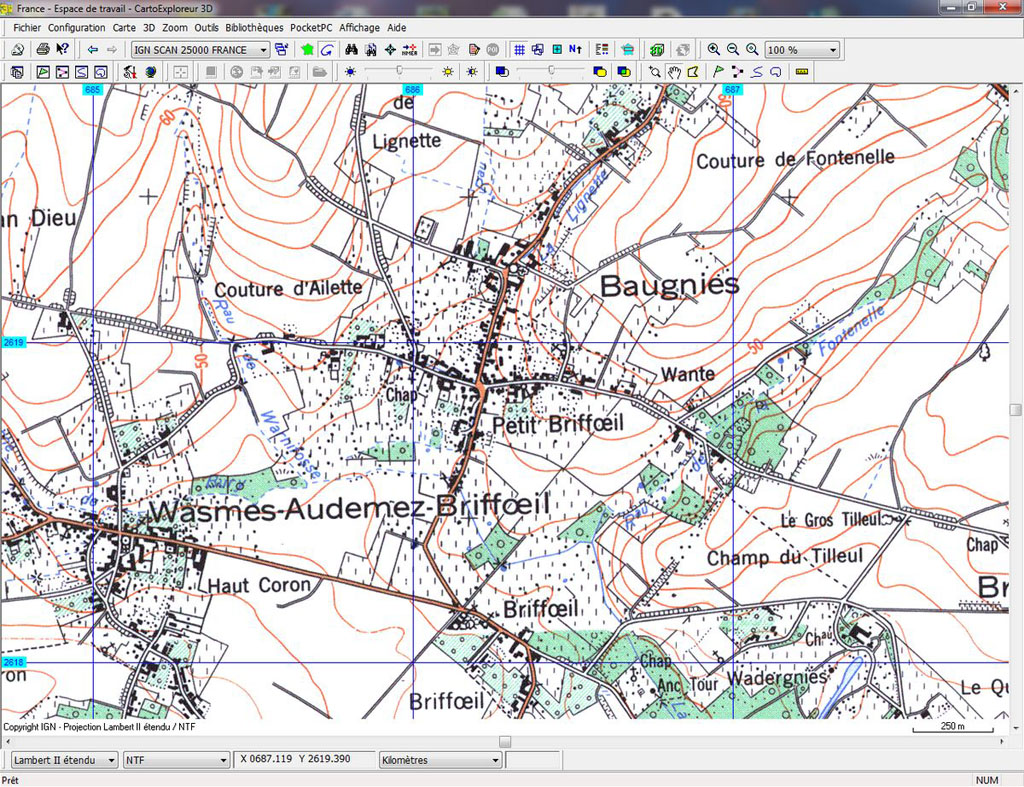Open the 3D menu
Viewport: 1024px width, 787px height.
click(149, 27)
